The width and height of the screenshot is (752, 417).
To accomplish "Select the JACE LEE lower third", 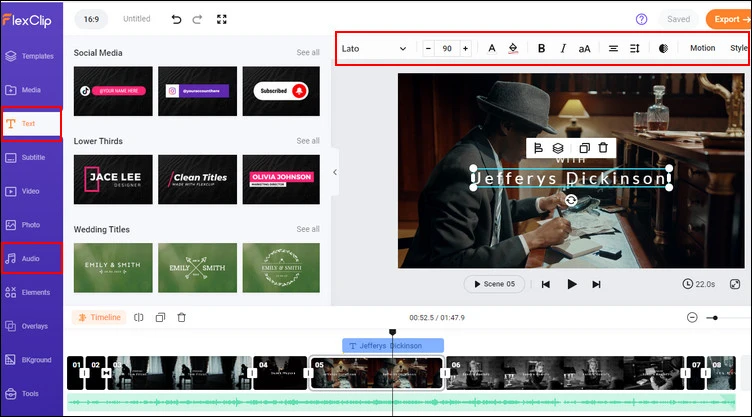I will tap(113, 179).
